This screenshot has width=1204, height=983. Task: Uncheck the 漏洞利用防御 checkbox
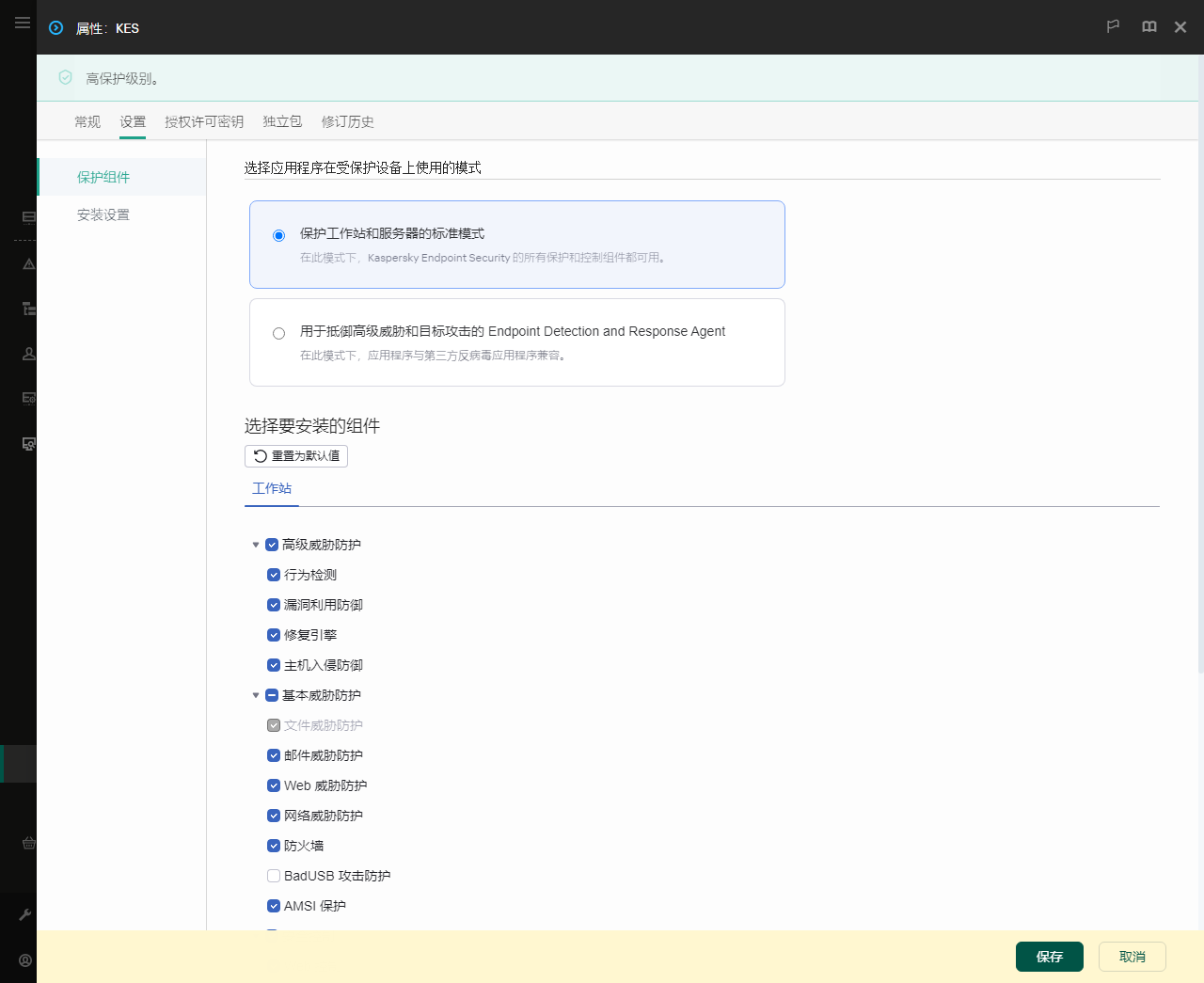[274, 605]
